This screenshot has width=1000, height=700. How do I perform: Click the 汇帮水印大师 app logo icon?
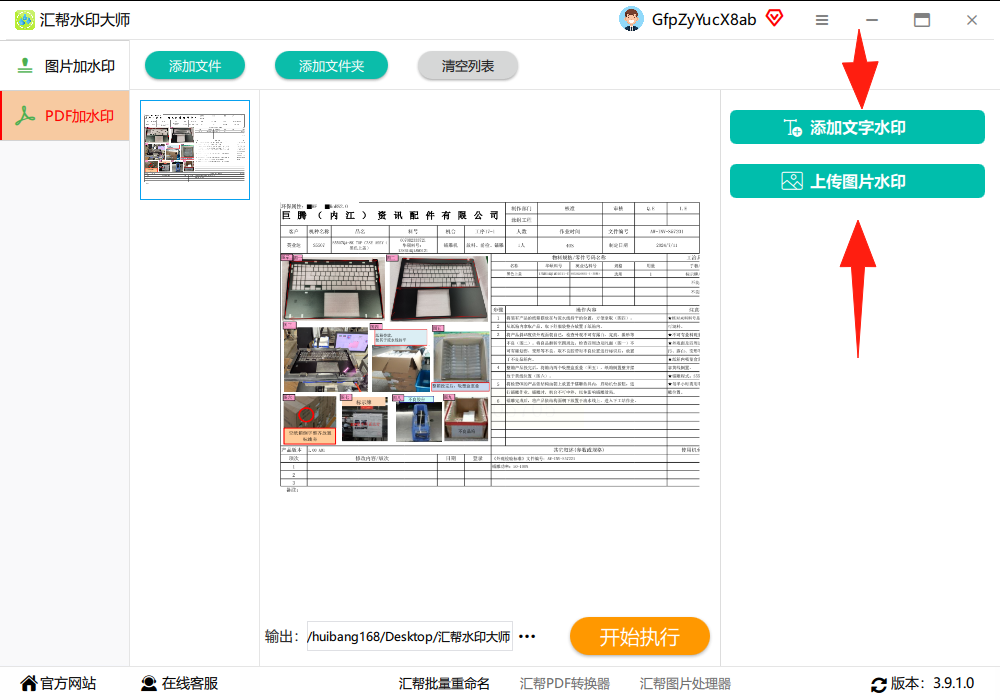tap(25, 20)
